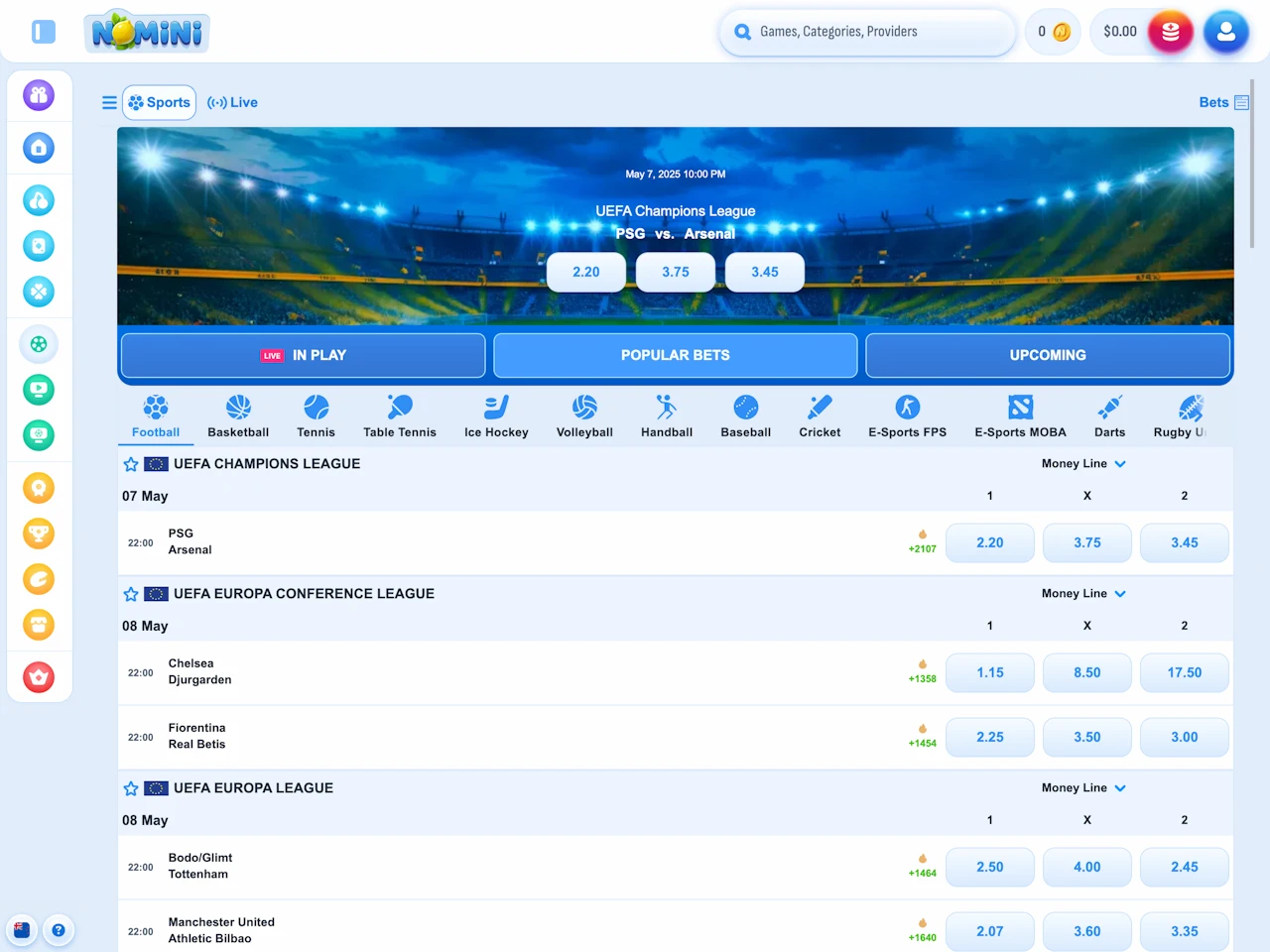Pick banner draw odds 3.75
The width and height of the screenshot is (1270, 952).
click(676, 272)
